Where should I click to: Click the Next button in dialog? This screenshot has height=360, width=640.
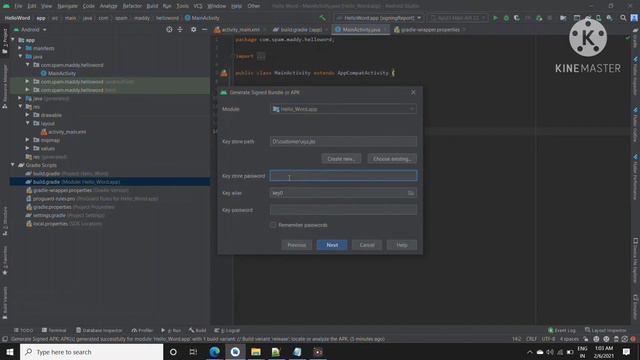(x=332, y=245)
